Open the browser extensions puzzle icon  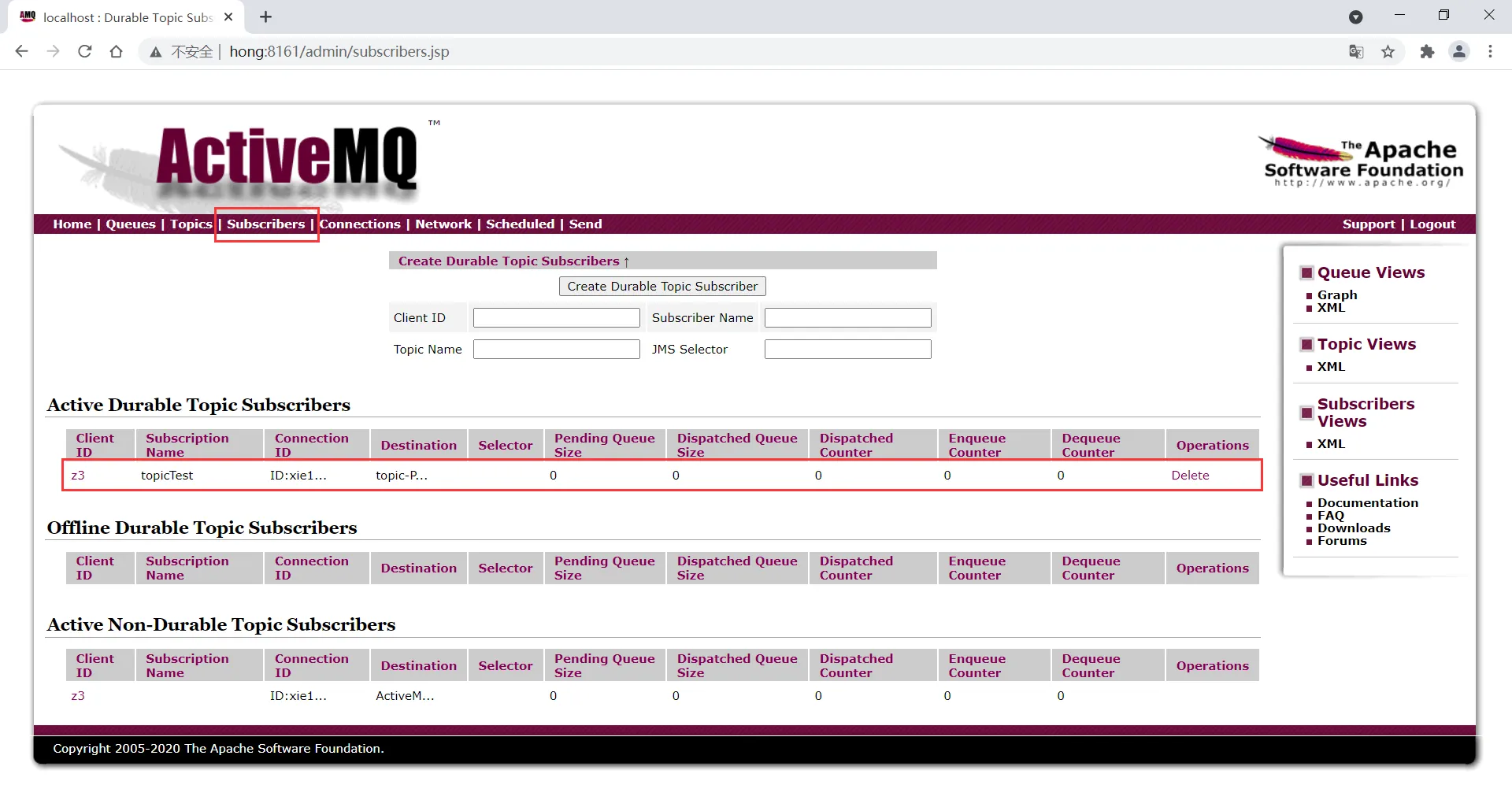click(x=1426, y=52)
